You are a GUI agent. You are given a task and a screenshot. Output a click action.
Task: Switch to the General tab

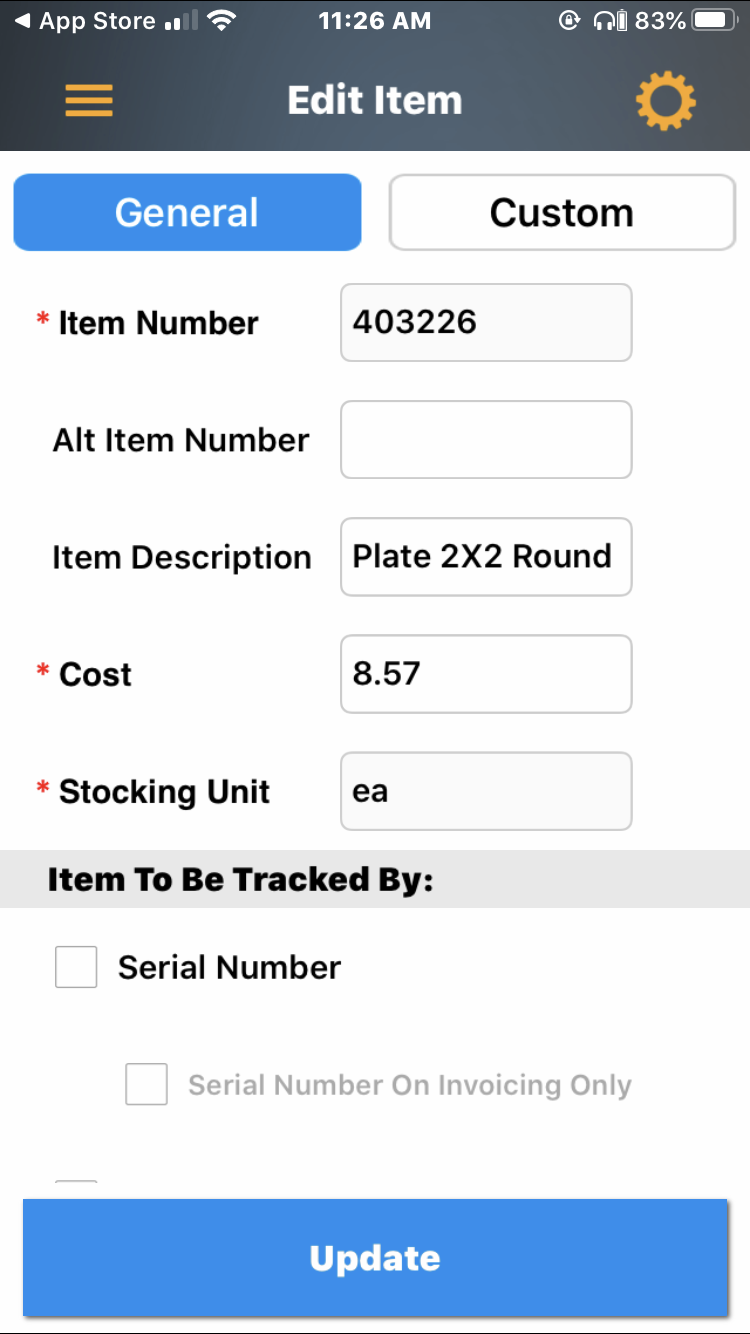click(x=187, y=212)
